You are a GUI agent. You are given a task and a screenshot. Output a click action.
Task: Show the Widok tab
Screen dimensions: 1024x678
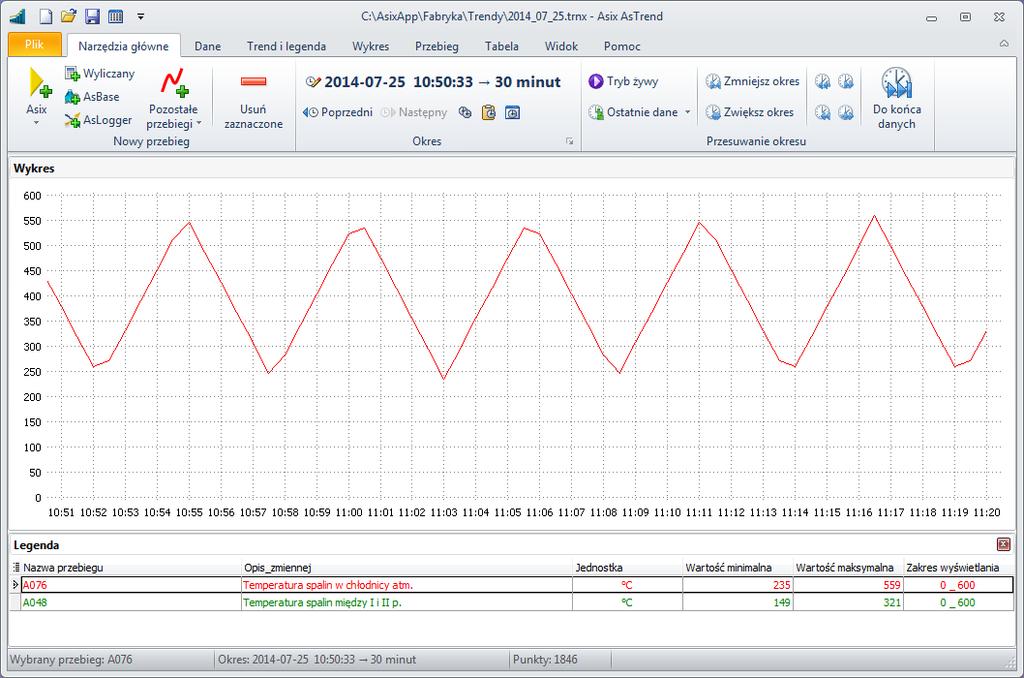pyautogui.click(x=561, y=46)
